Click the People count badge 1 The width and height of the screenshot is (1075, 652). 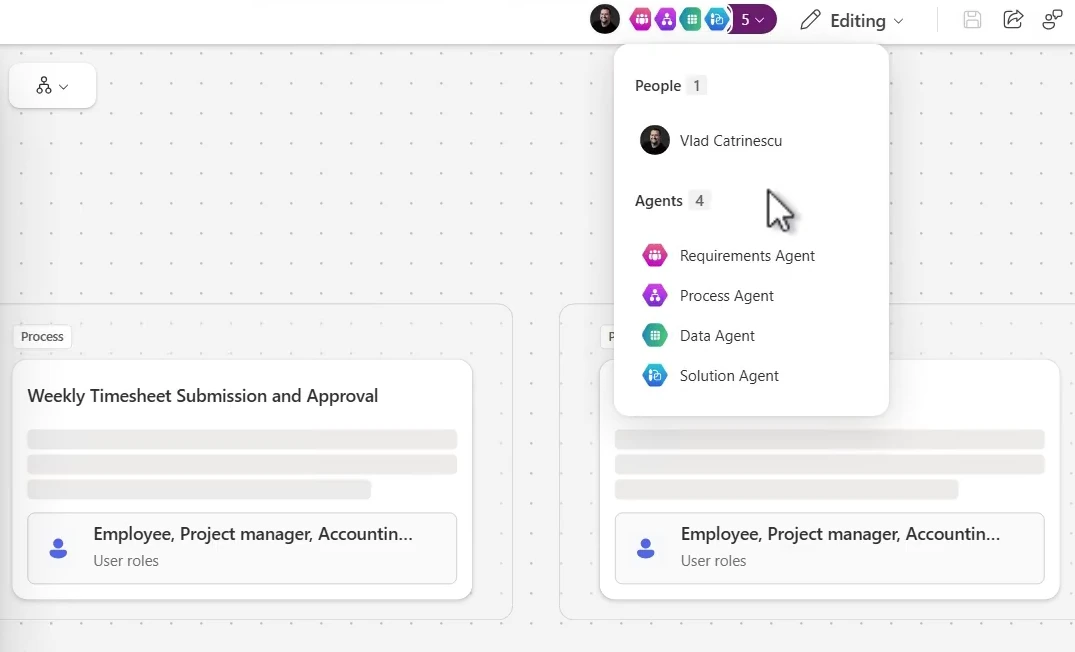coord(697,86)
